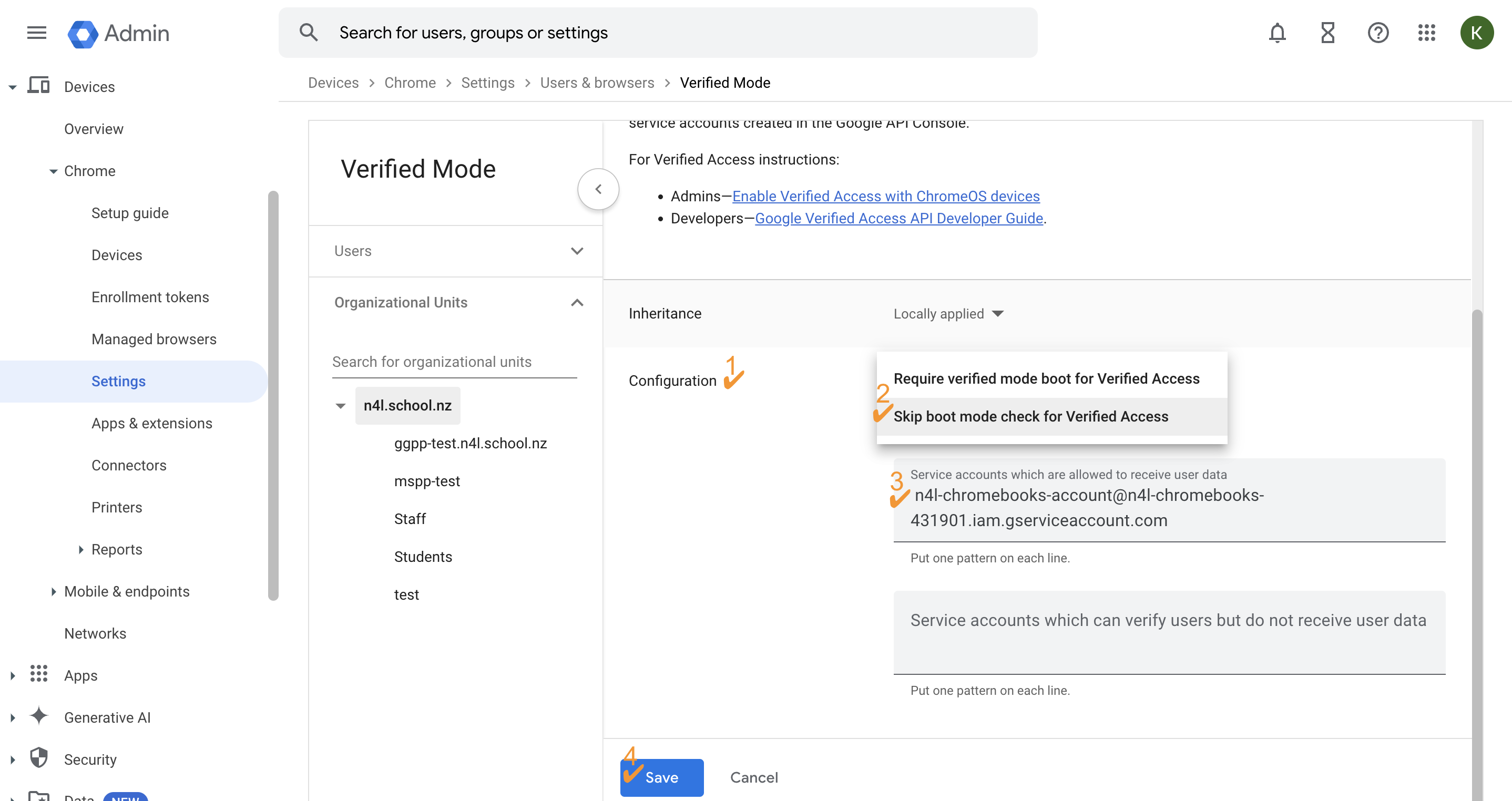Open Apps & extensions in the sidebar

click(152, 423)
